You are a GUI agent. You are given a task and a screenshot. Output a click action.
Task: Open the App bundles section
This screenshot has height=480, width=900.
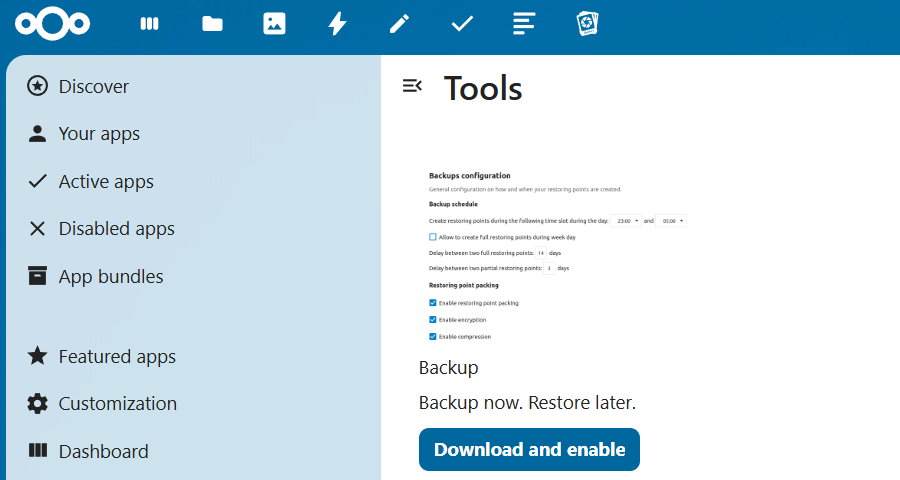click(110, 277)
